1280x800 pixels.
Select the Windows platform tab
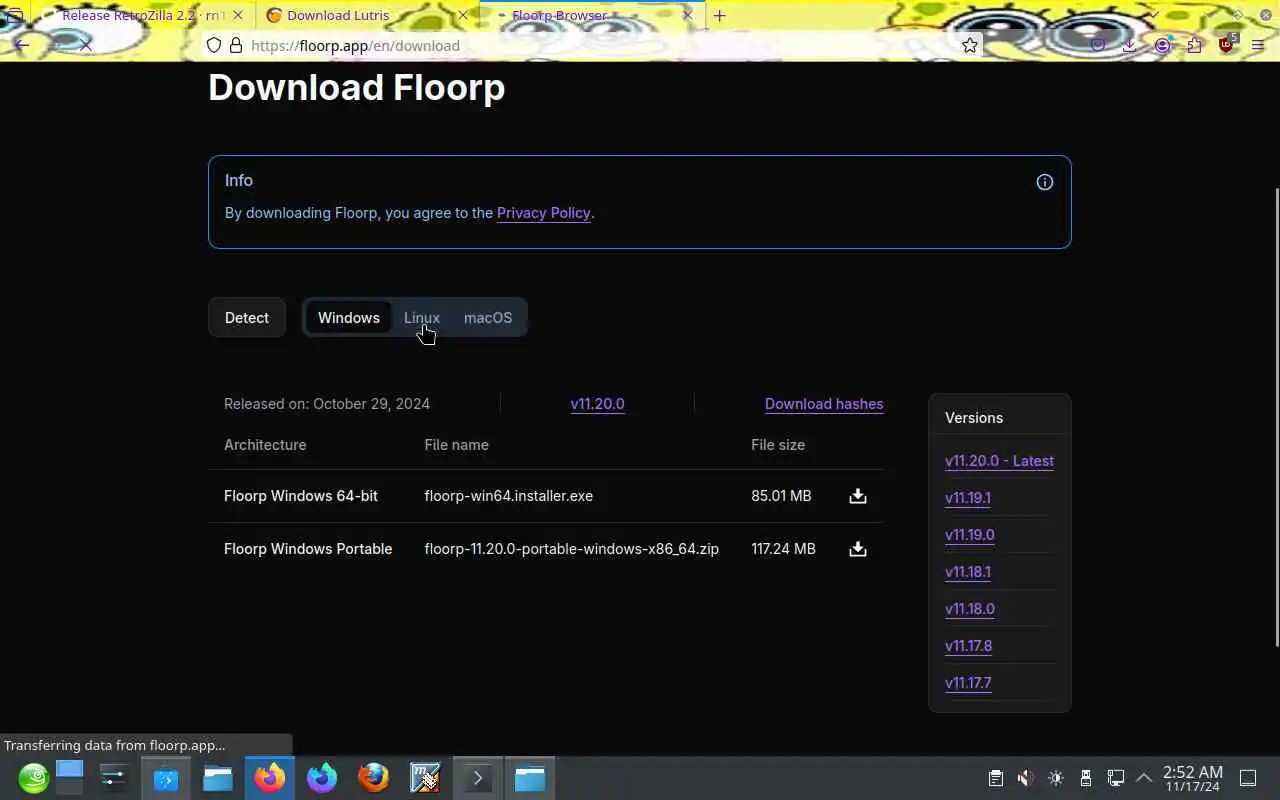click(x=348, y=318)
